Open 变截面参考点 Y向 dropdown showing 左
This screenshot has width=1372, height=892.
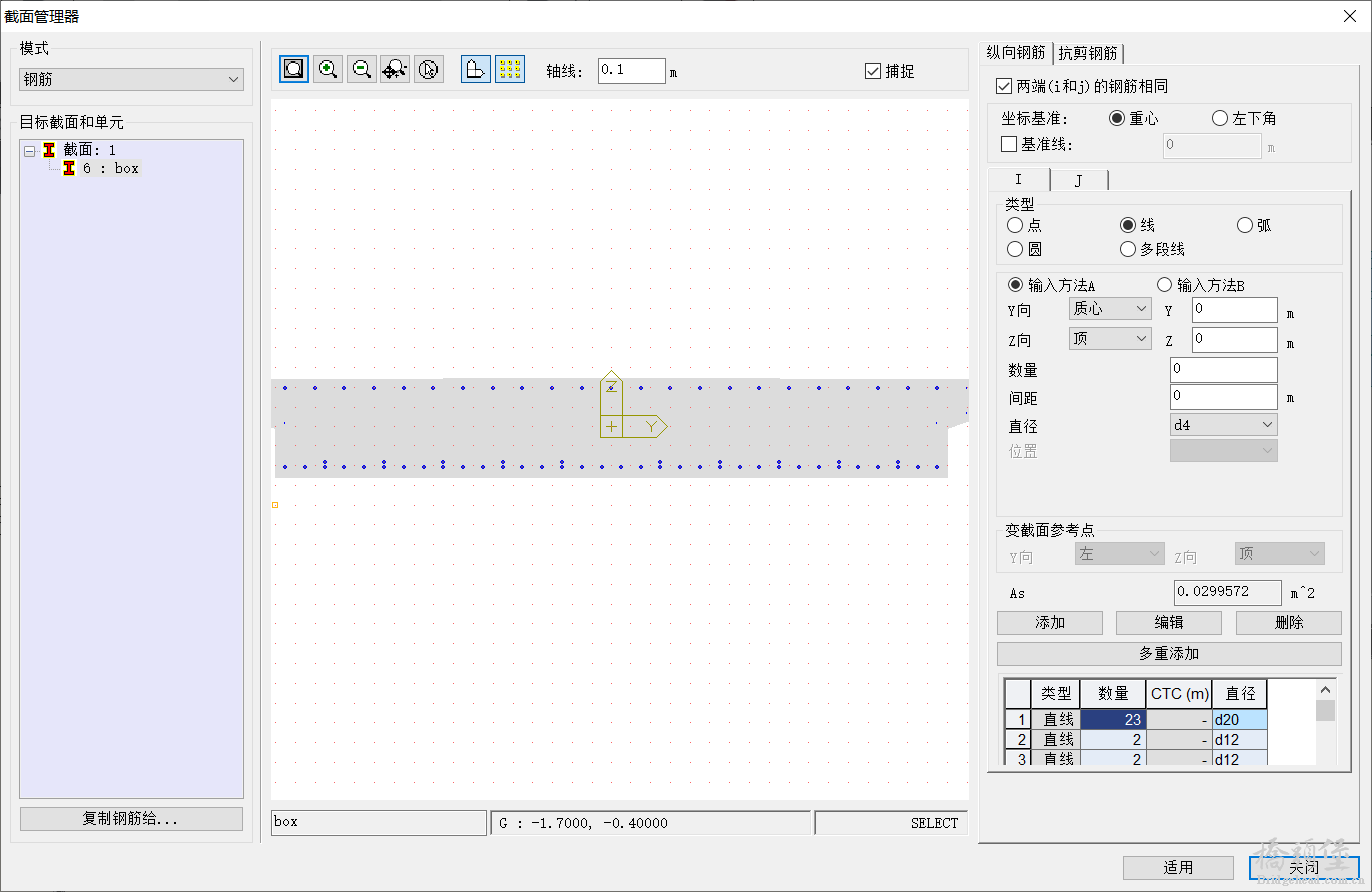tap(1120, 553)
